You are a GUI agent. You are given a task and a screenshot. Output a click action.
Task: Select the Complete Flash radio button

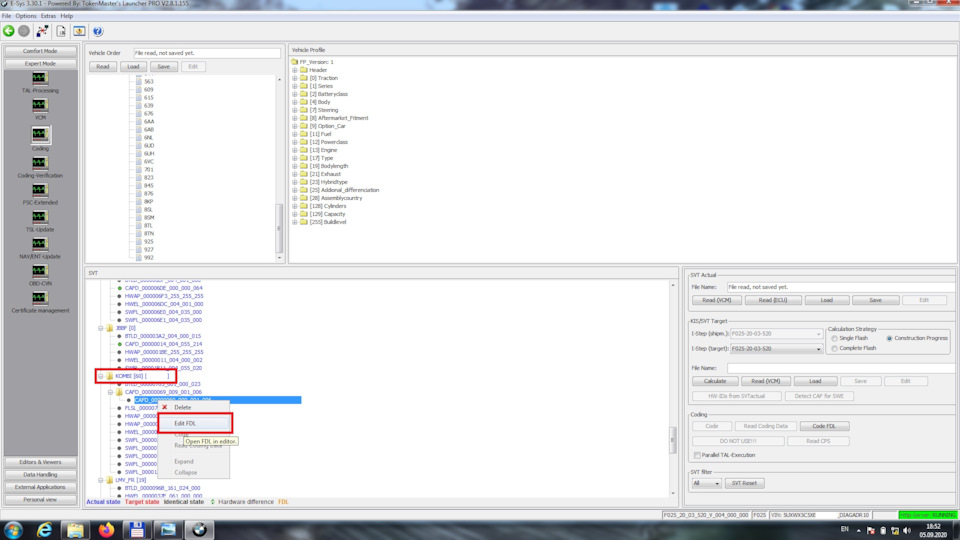coord(834,348)
